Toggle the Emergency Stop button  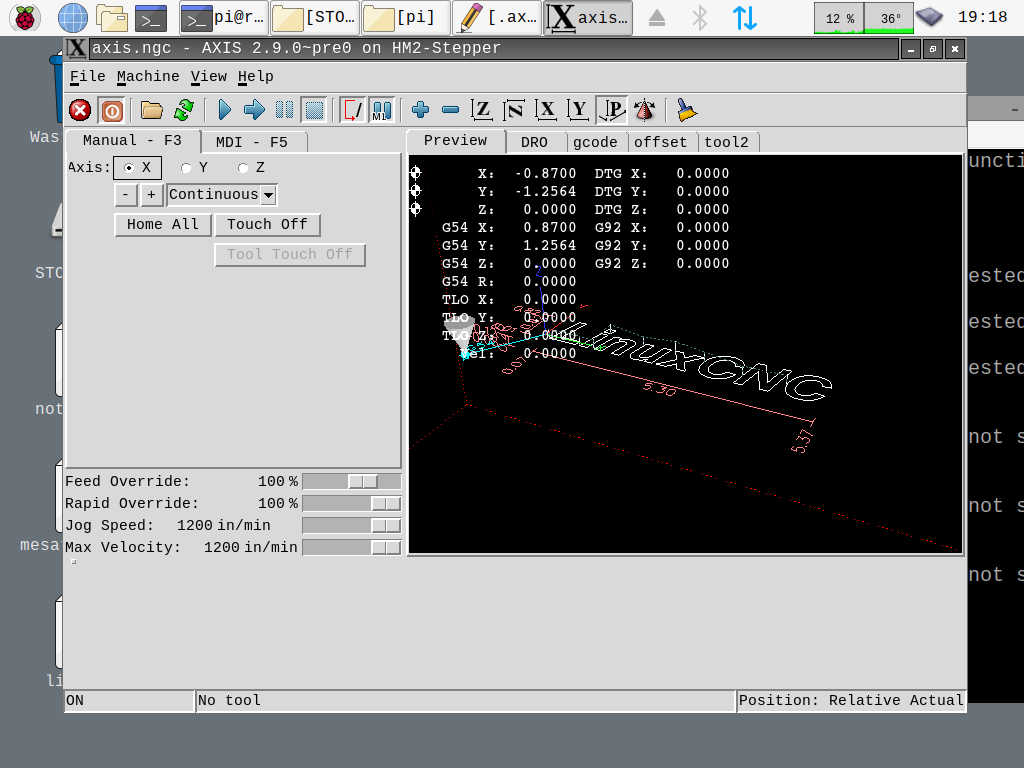click(80, 110)
